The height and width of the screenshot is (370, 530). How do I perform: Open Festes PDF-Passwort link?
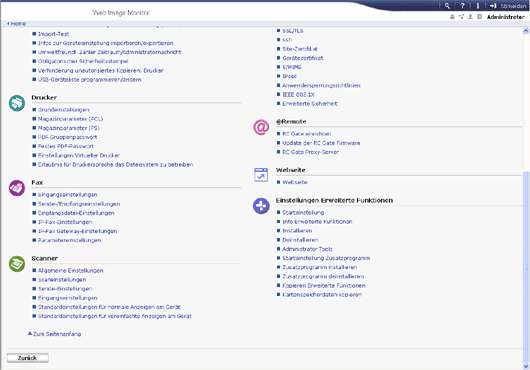click(x=66, y=146)
